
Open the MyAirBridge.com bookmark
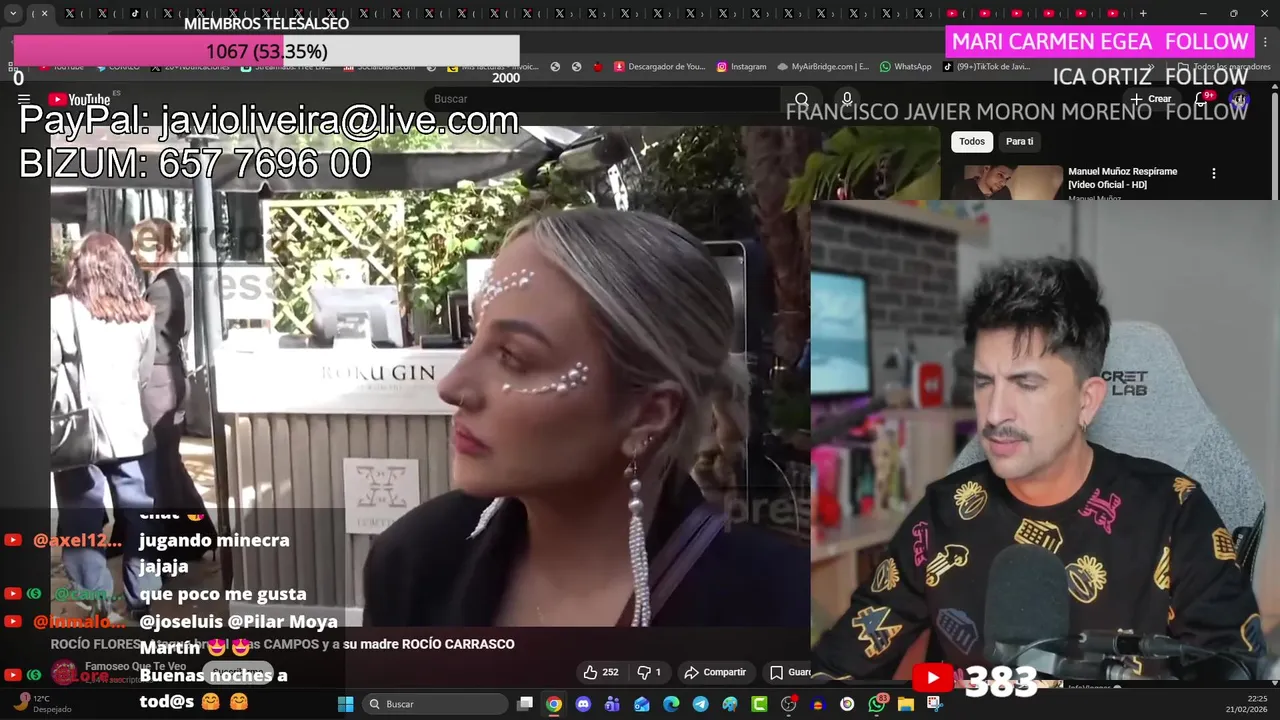[x=823, y=67]
